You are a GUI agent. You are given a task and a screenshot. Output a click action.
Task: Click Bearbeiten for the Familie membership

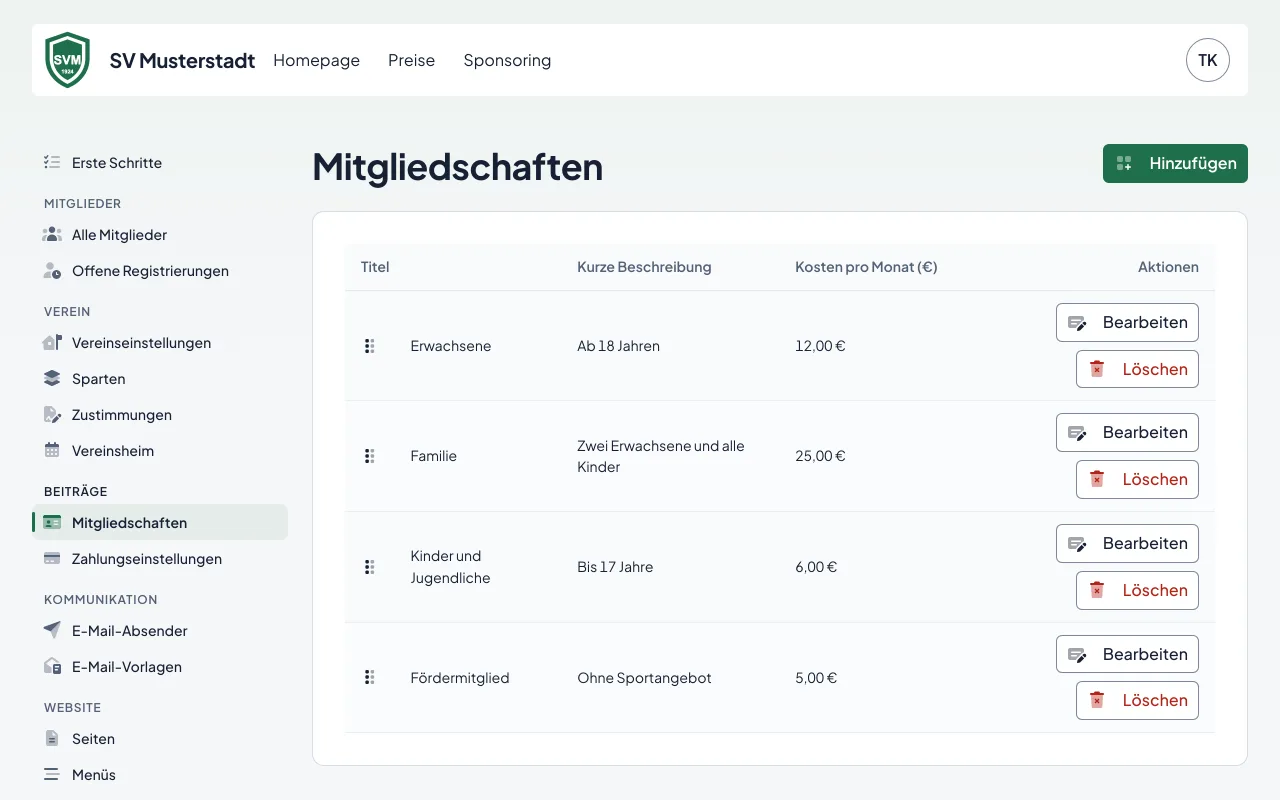tap(1127, 432)
